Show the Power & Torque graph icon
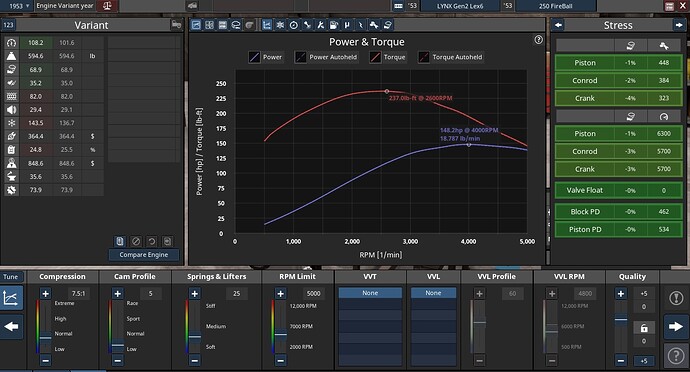This screenshot has height=372, width=690. tap(267, 25)
